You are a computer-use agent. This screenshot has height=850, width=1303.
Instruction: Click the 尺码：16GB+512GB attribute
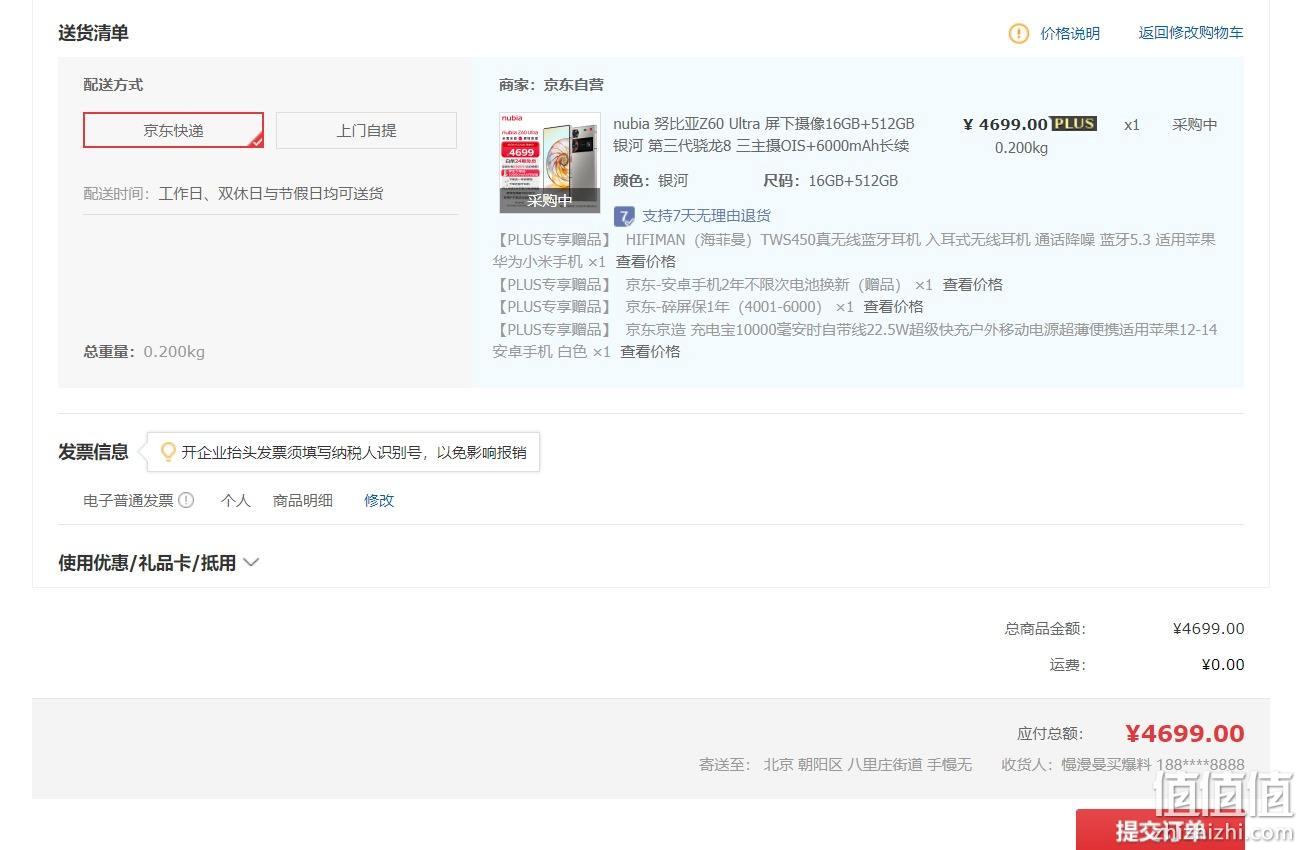click(830, 181)
